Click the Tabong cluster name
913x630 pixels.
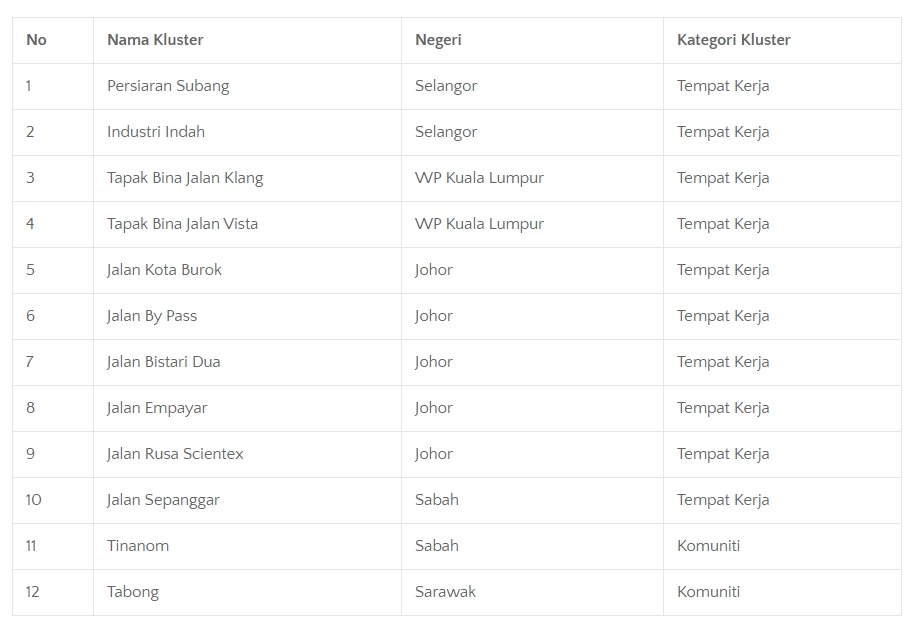tap(133, 592)
